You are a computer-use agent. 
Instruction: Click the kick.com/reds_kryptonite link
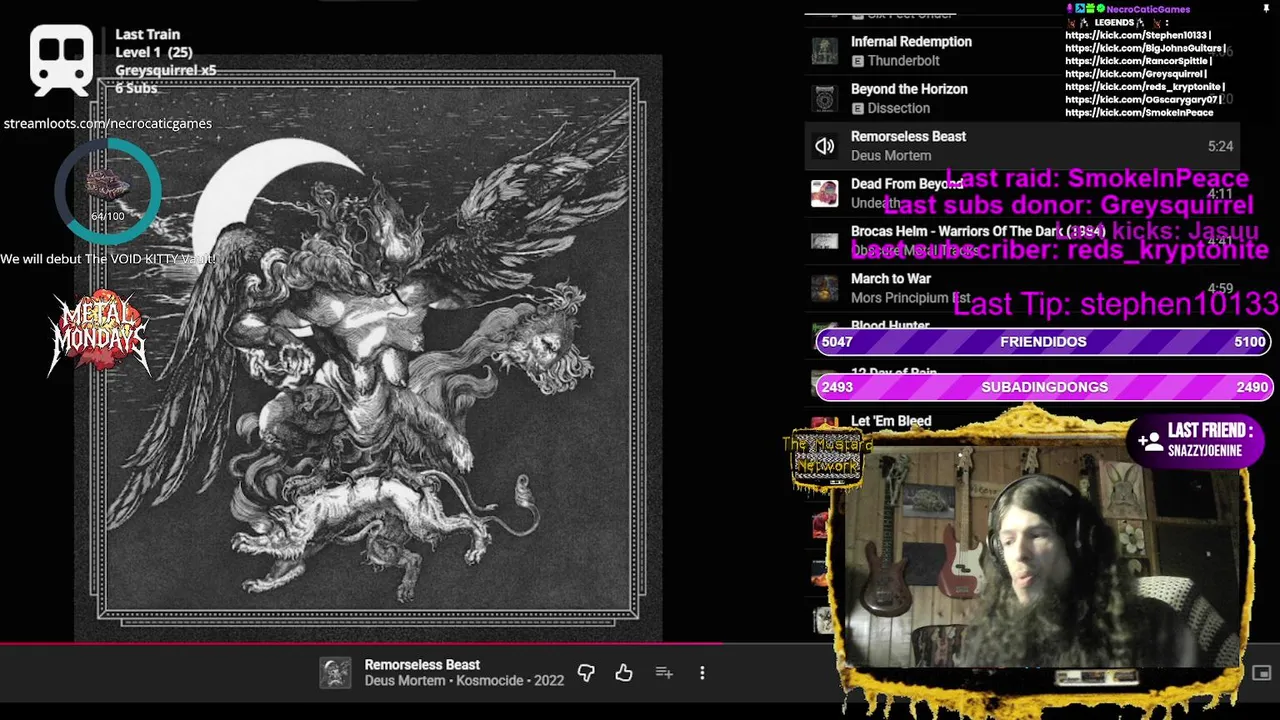pyautogui.click(x=1144, y=87)
